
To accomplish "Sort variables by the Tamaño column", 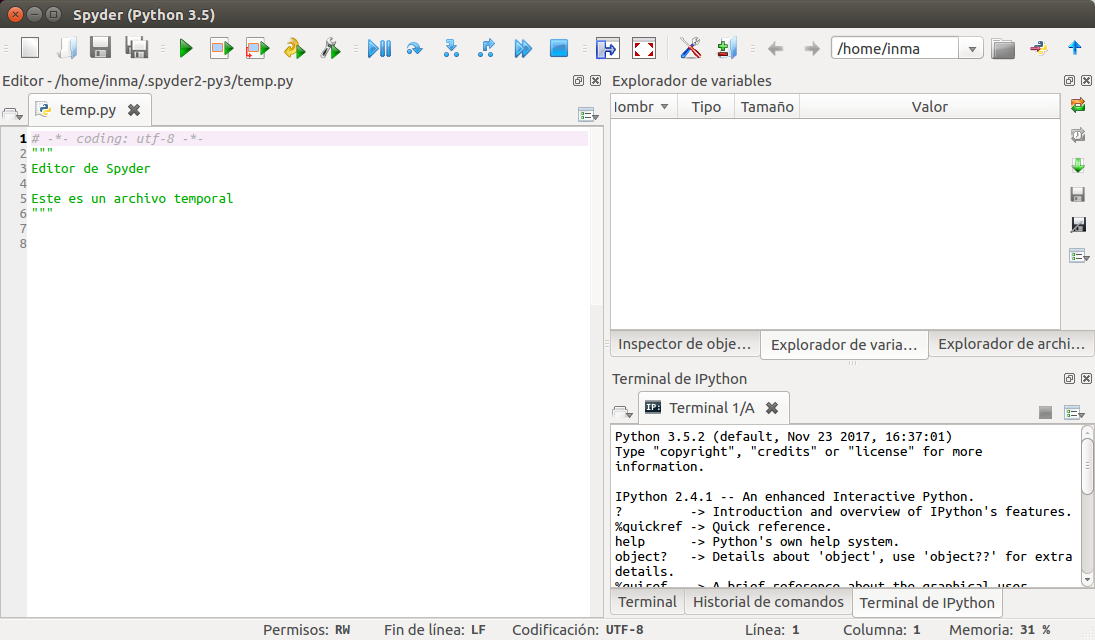I will click(766, 106).
